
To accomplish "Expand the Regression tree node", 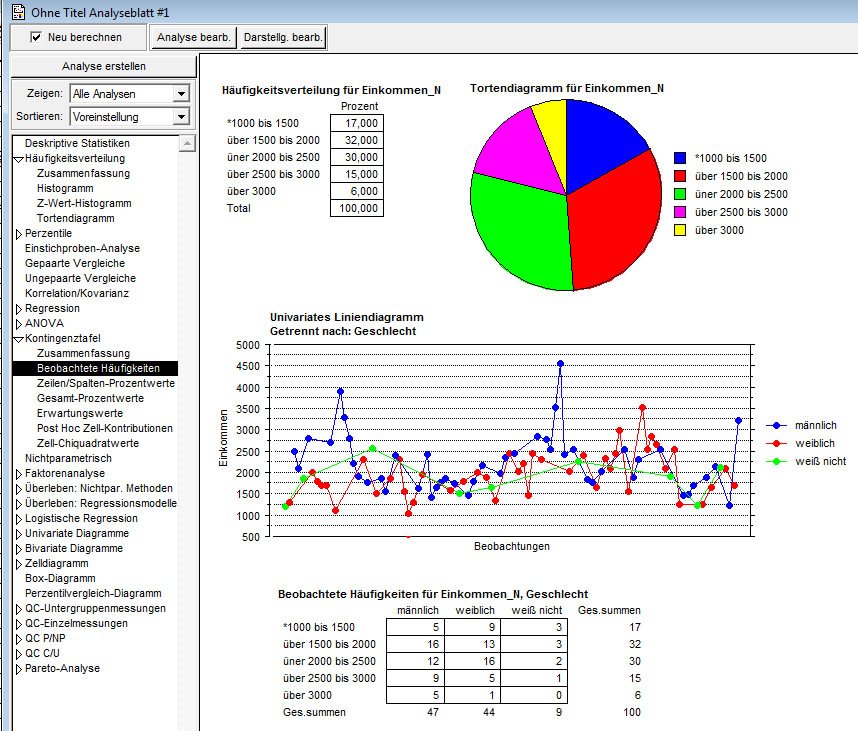I will tap(19, 309).
